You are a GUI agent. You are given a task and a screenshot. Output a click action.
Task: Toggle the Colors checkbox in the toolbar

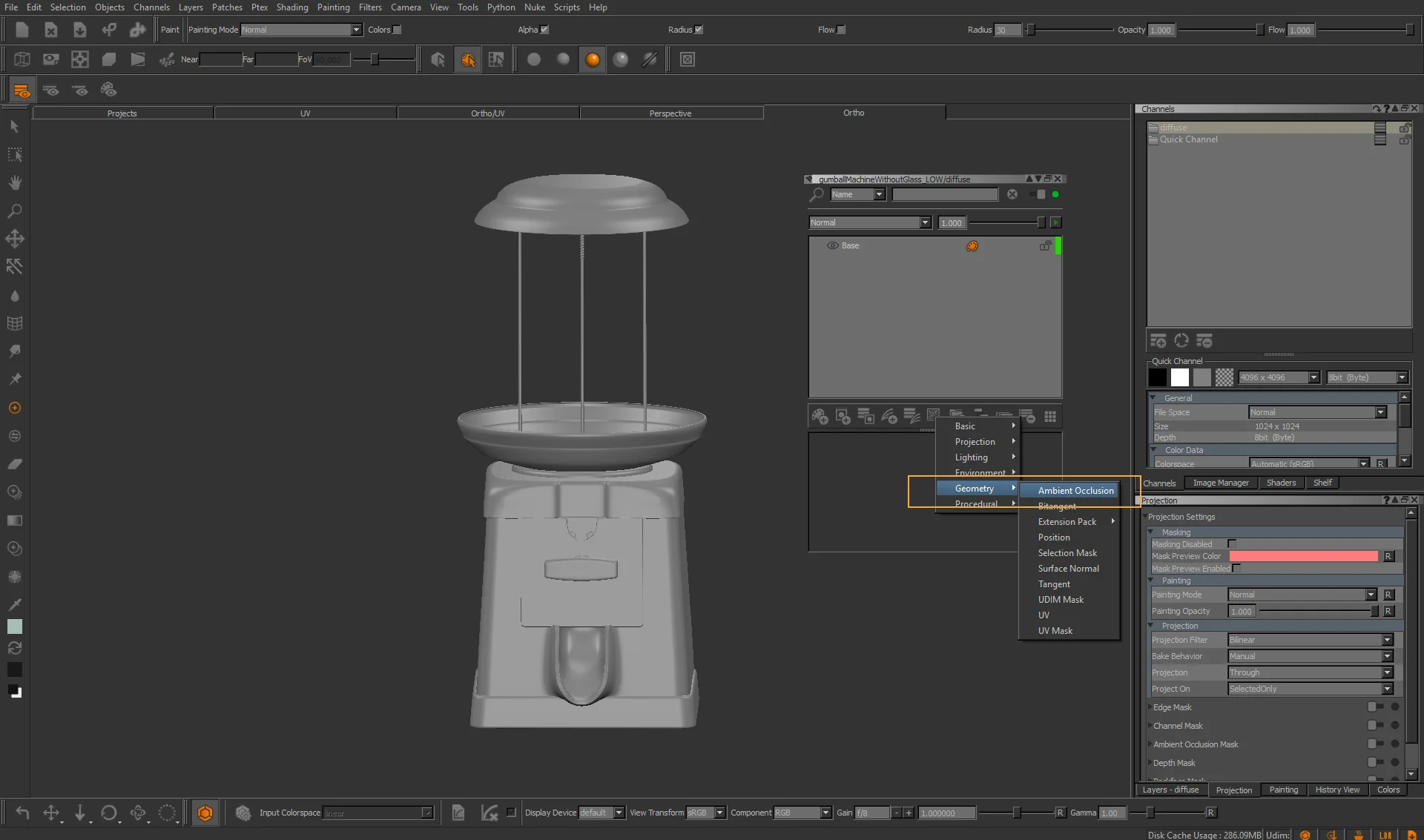point(398,30)
